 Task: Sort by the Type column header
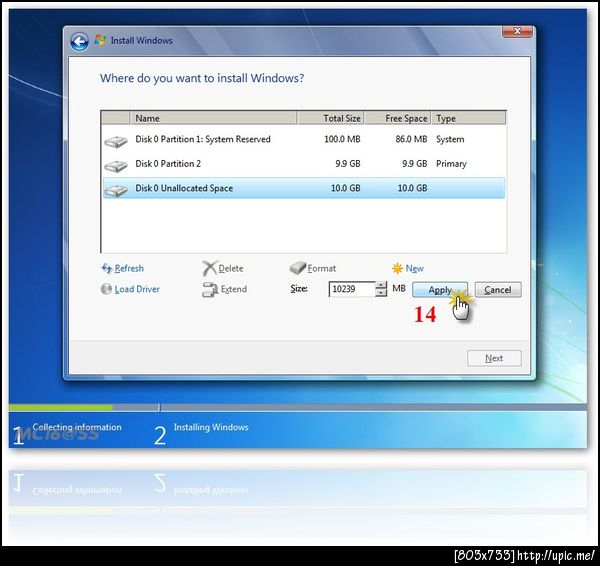[x=469, y=118]
